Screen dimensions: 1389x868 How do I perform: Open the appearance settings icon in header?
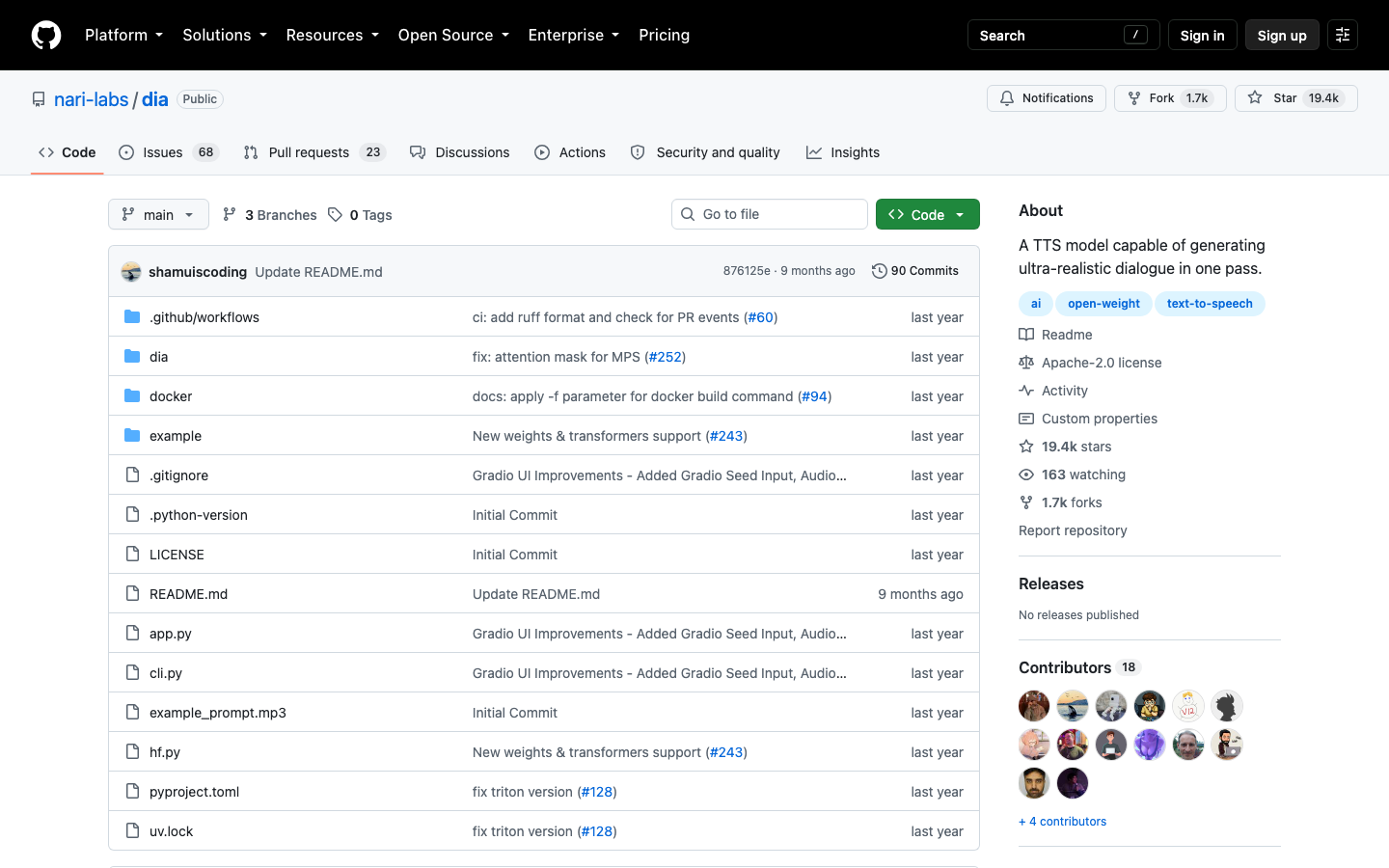click(1343, 35)
